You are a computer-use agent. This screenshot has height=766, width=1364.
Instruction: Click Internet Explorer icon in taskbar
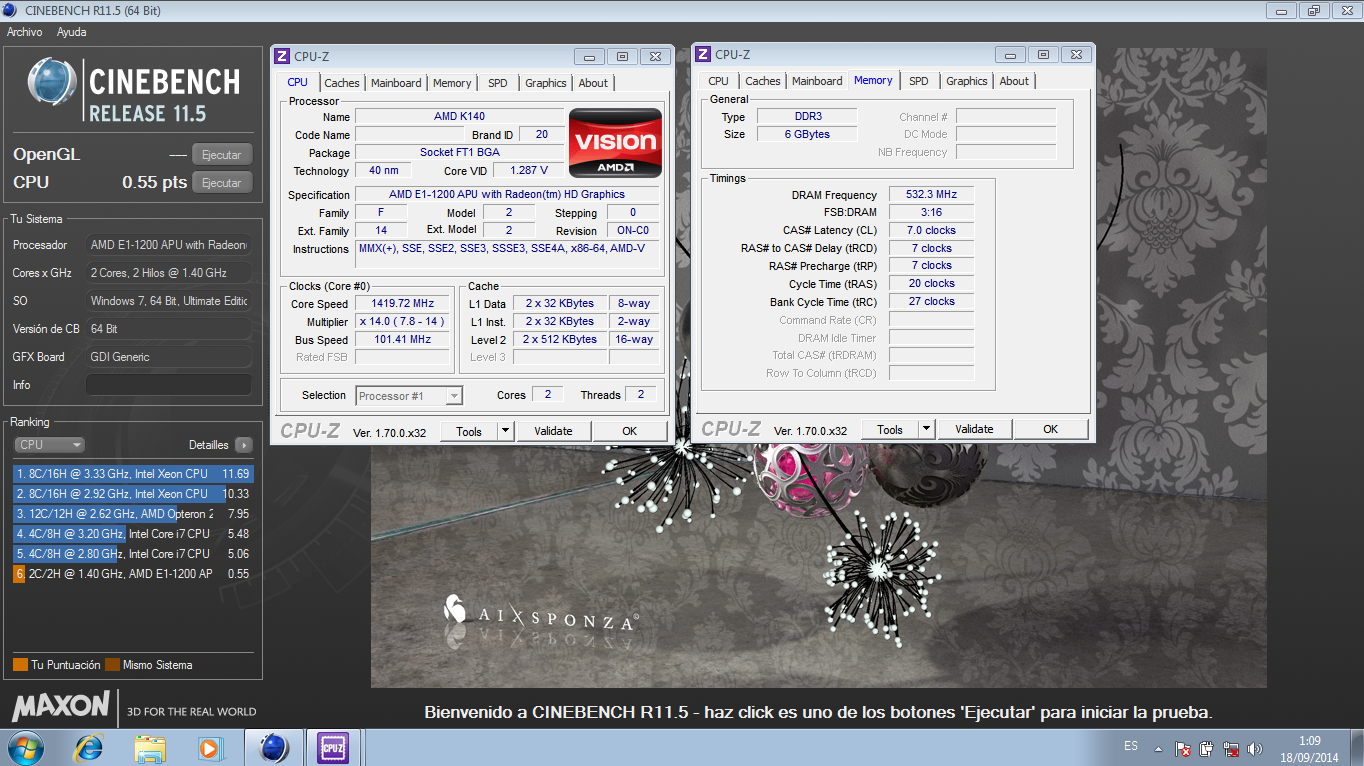tap(89, 747)
